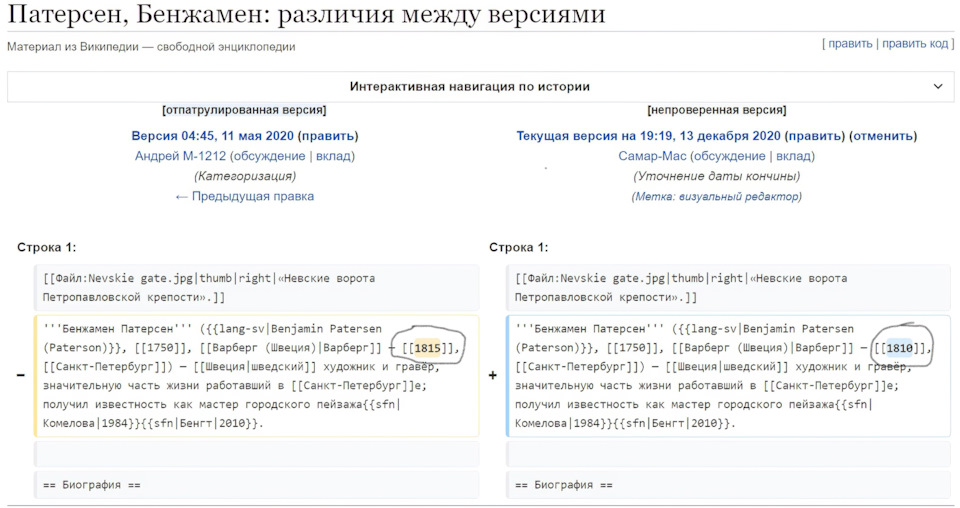The height and width of the screenshot is (508, 960).
Task: Expand the interactive history navigation chevron
Action: click(x=937, y=87)
